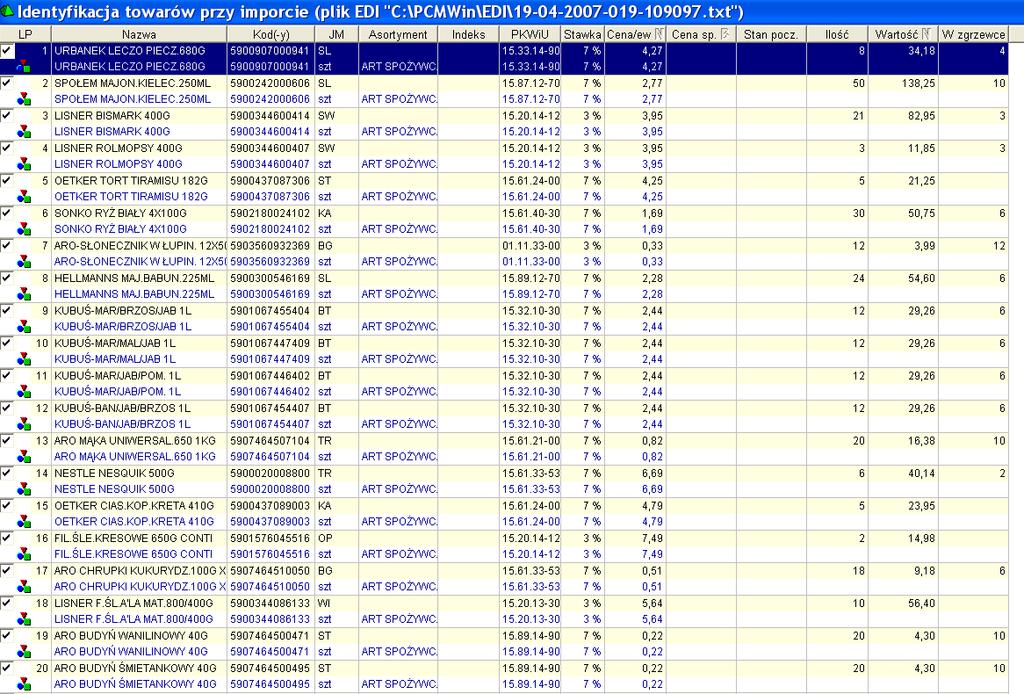The height and width of the screenshot is (694, 1024).
Task: Select the item icon for LISNER ROLMOPSY 400G
Action: click(24, 164)
